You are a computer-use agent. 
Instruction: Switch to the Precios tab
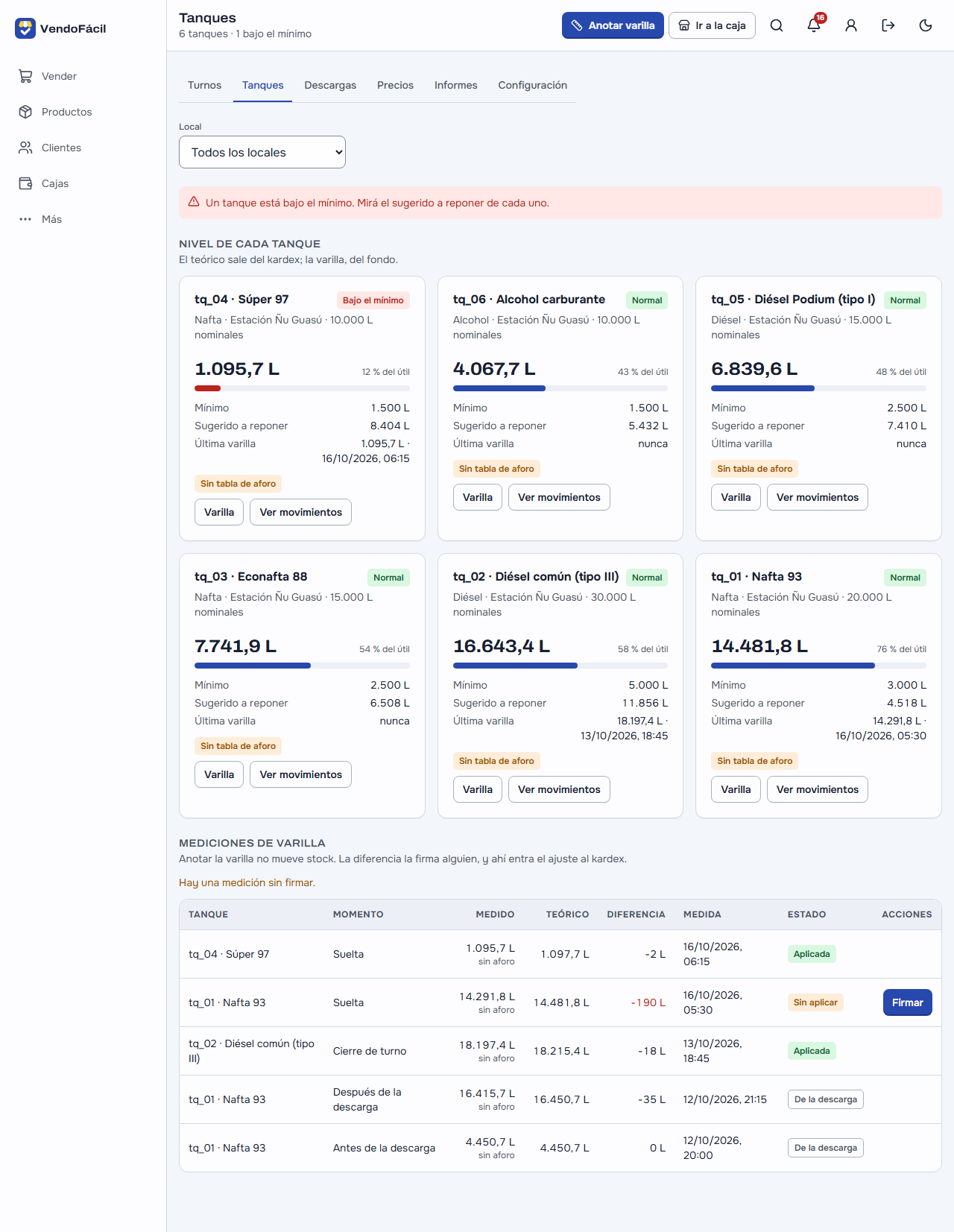click(395, 85)
